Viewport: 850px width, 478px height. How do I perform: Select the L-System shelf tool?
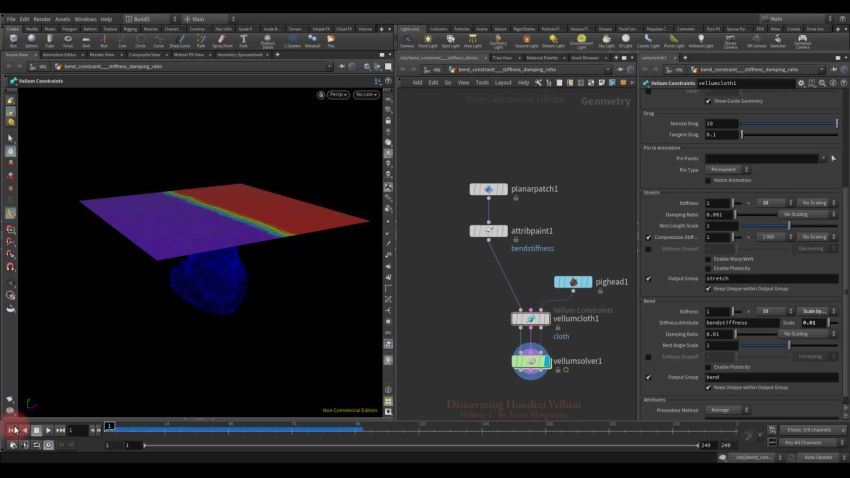293,41
